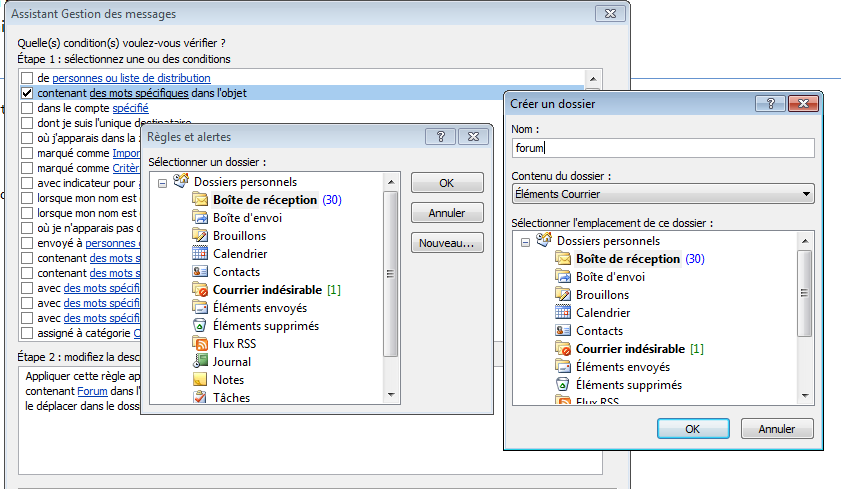This screenshot has height=489, width=841.
Task: Click the Dossiers personnels icon in Créer un dossier
Action: [544, 240]
